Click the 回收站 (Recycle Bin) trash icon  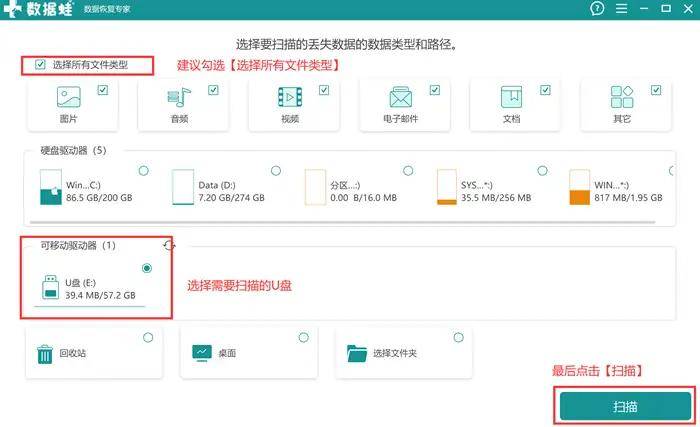[x=45, y=353]
